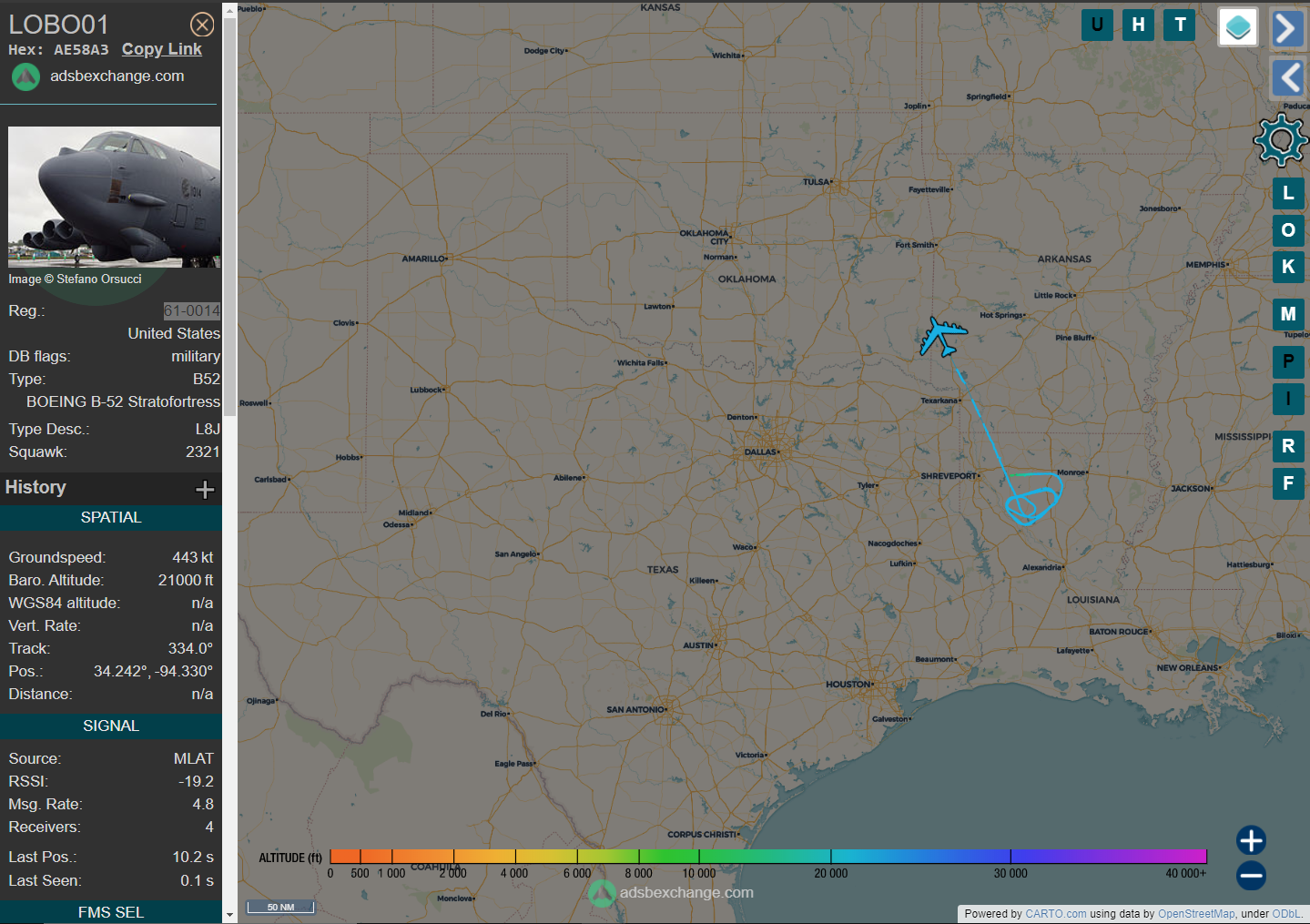Toggle the P button on map

(1288, 361)
